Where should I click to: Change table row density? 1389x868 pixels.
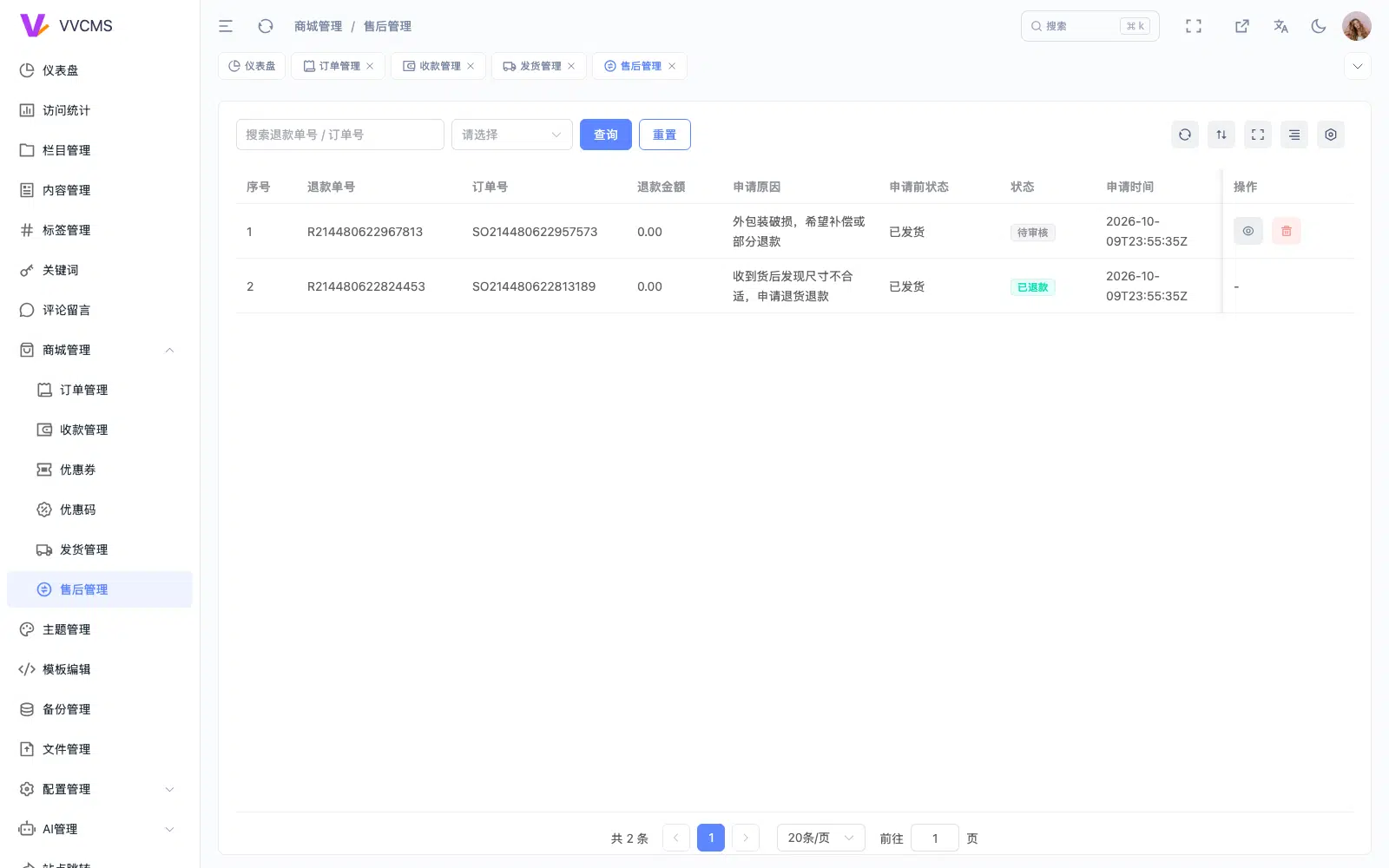point(1294,135)
